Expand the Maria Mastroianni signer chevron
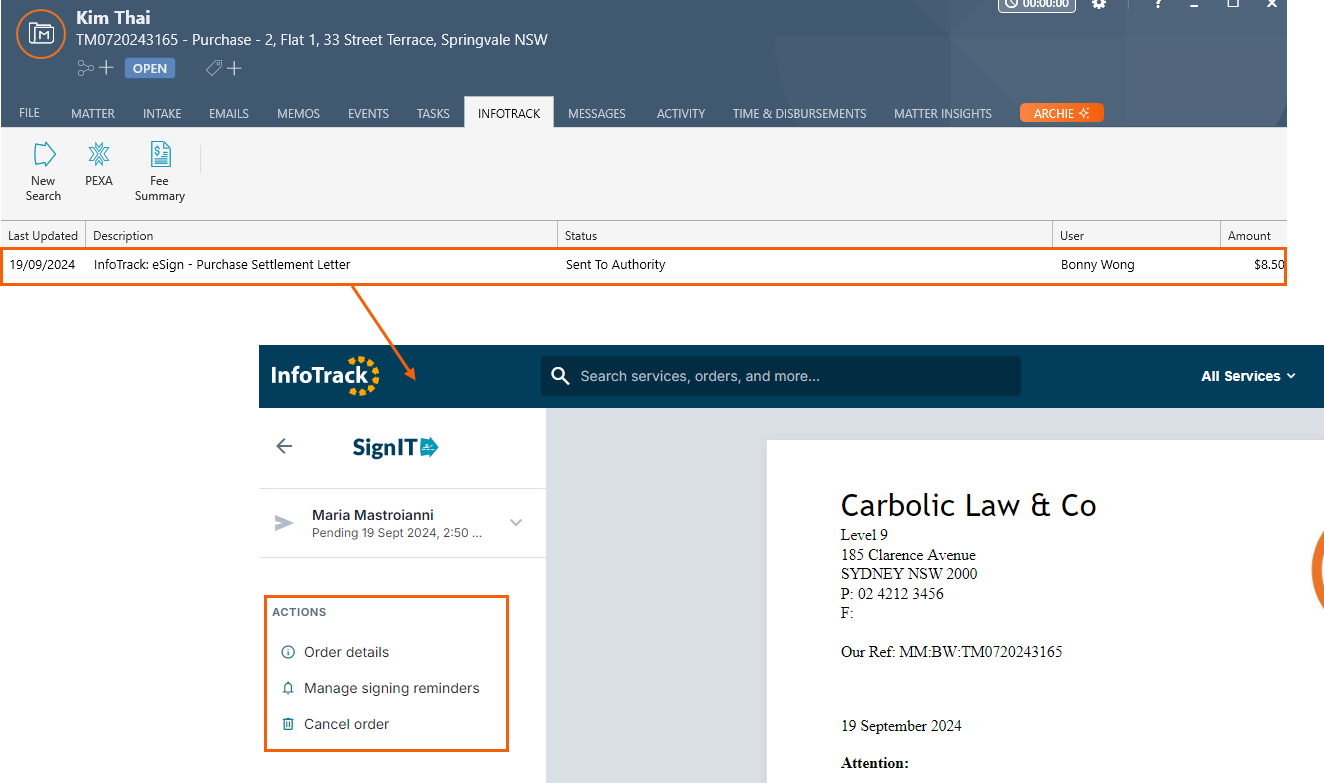Viewport: 1324px width, 783px height. click(516, 522)
